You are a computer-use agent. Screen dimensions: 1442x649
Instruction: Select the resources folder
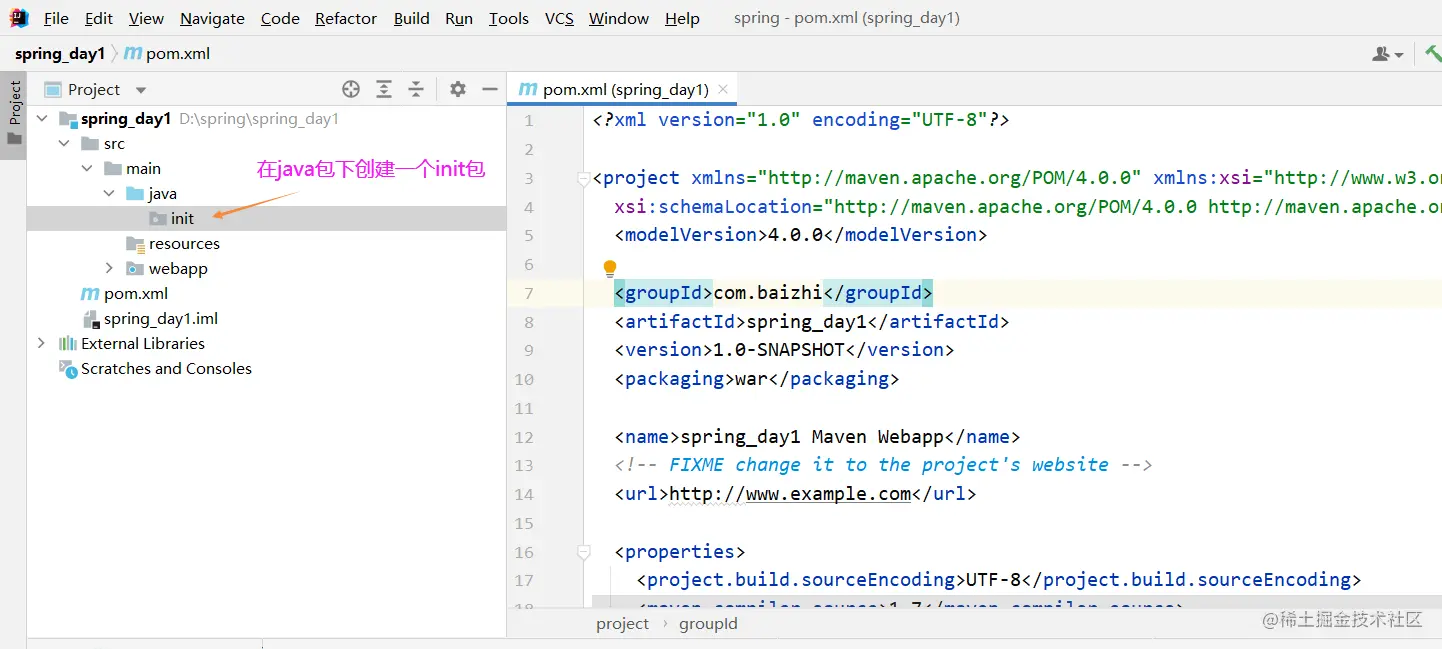point(184,243)
